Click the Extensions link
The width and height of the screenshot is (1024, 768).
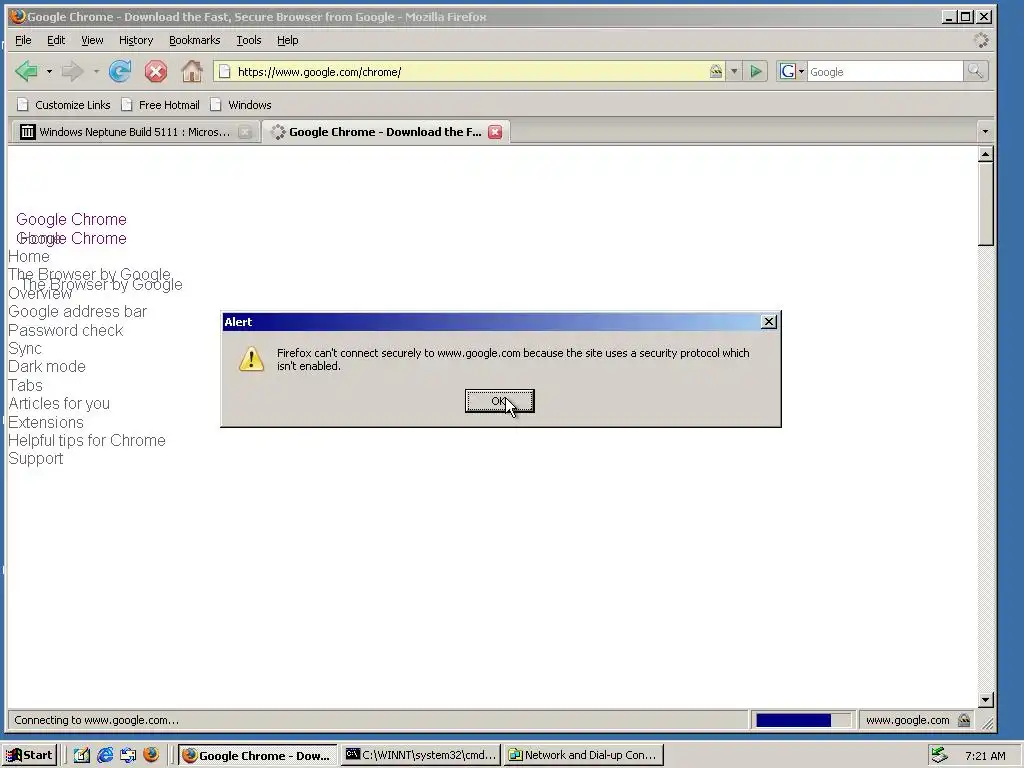coord(46,423)
